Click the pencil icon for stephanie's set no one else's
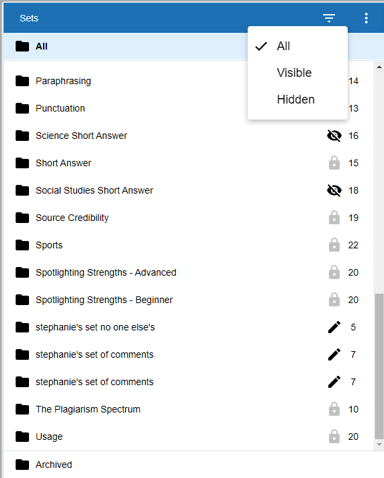The width and height of the screenshot is (384, 478). (334, 327)
